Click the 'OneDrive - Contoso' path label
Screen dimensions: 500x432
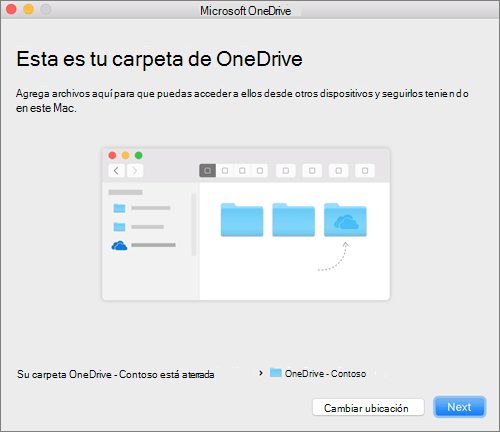[x=325, y=374]
